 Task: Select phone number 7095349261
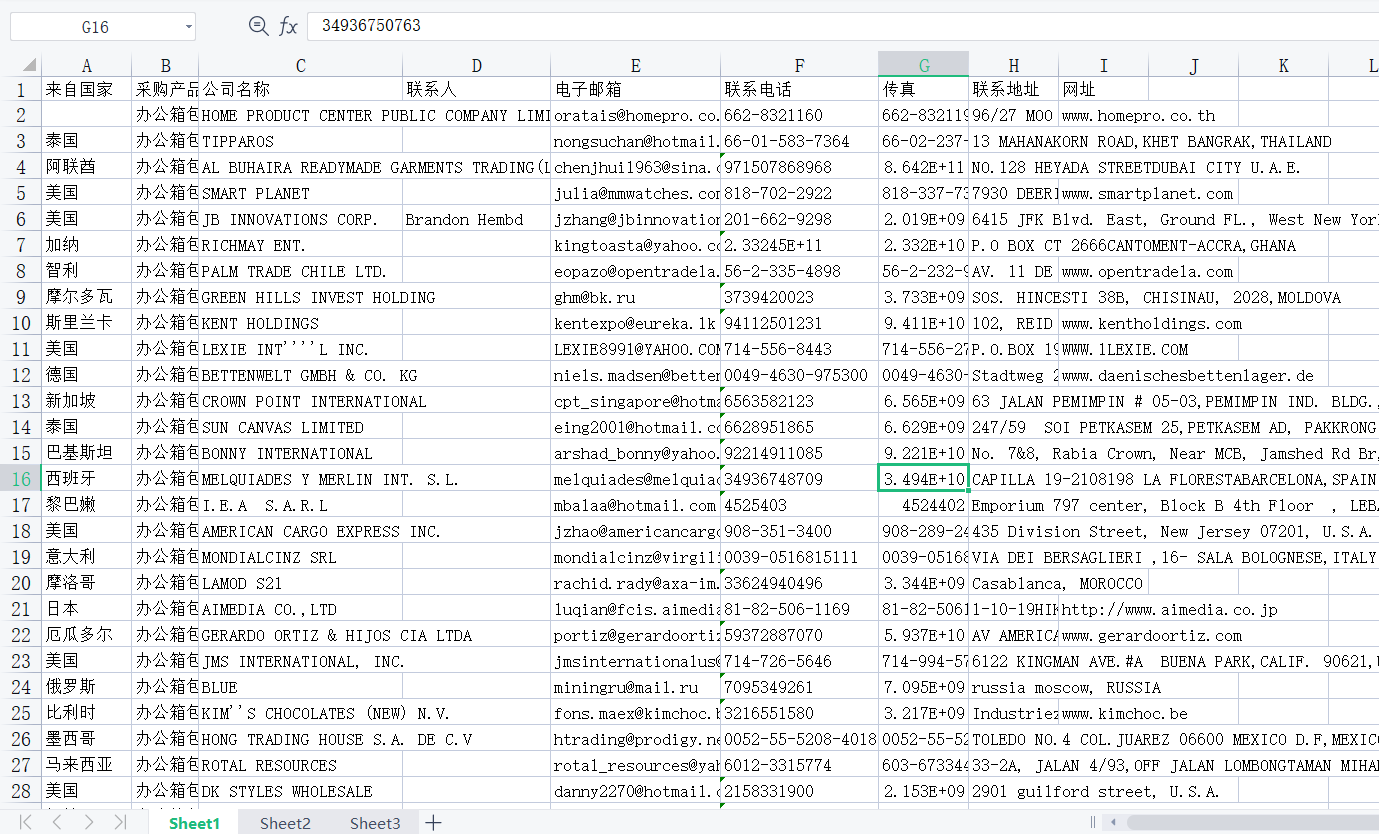coord(799,687)
